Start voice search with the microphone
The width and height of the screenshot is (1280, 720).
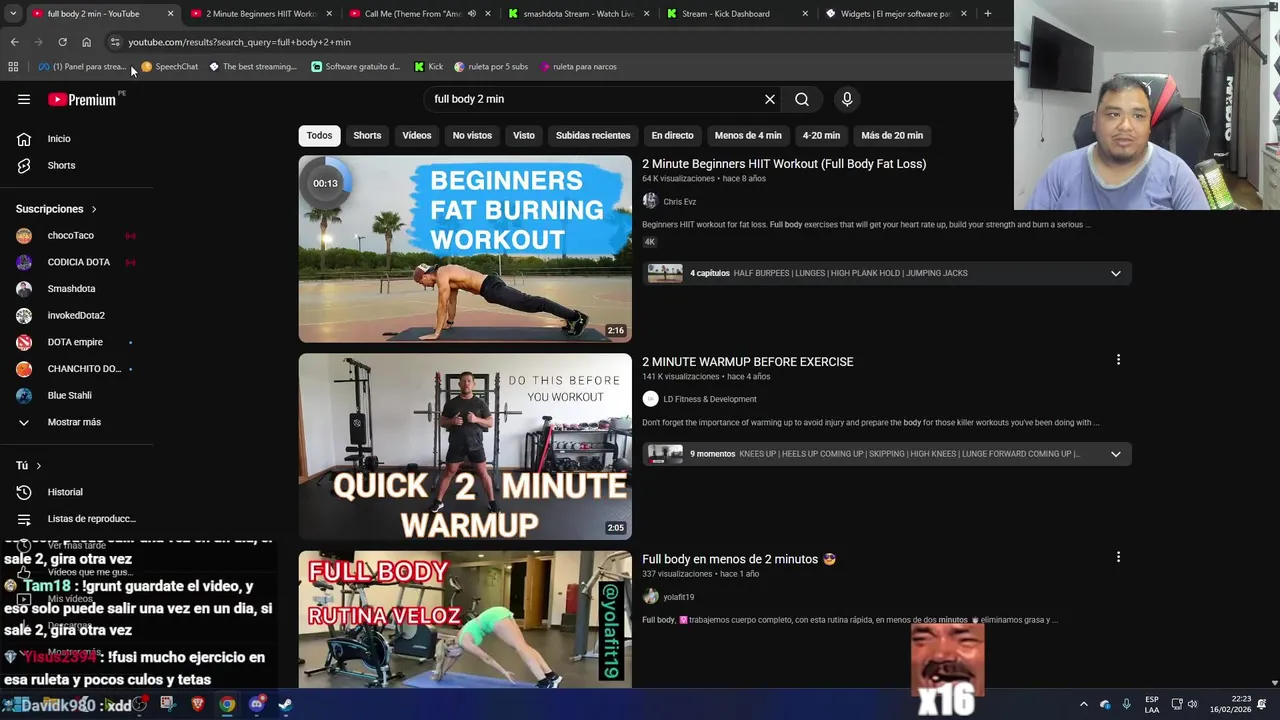pyautogui.click(x=847, y=99)
